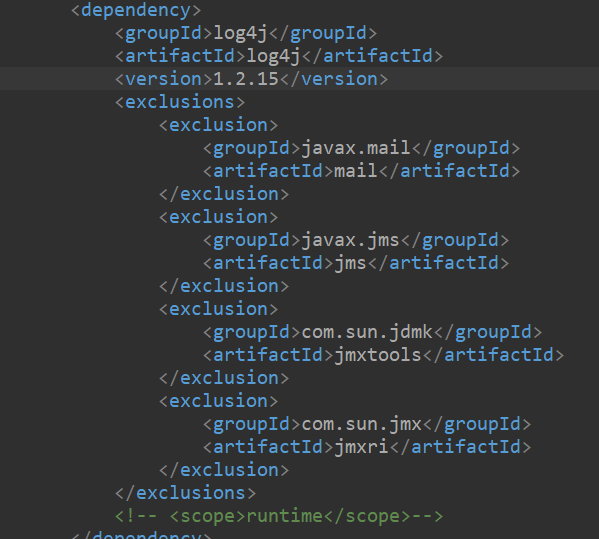Click the closing version tag

point(334,79)
